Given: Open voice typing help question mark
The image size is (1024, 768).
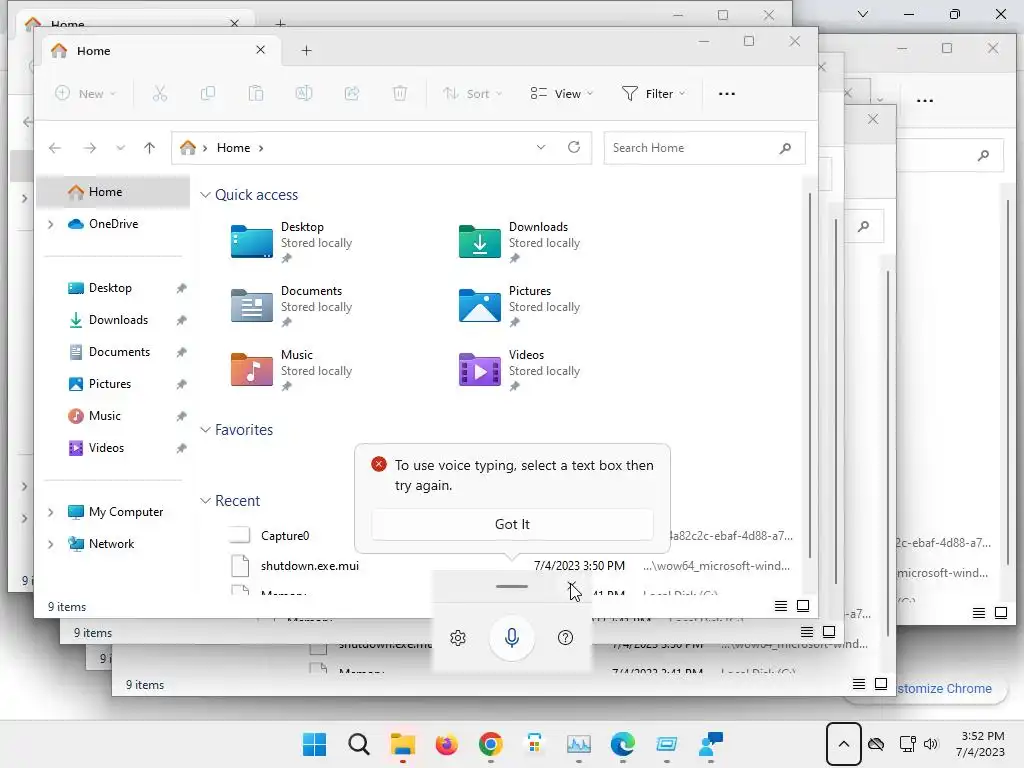Looking at the screenshot, I should point(566,638).
